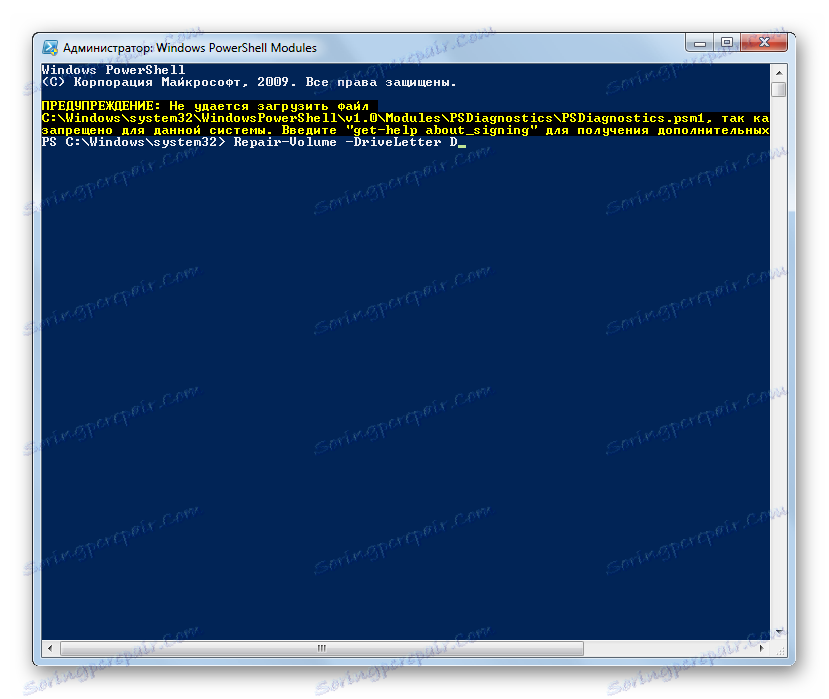The height and width of the screenshot is (699, 829).
Task: Click the 'Корпорация Майкрософт, 2009' copyright line
Action: 248,82
